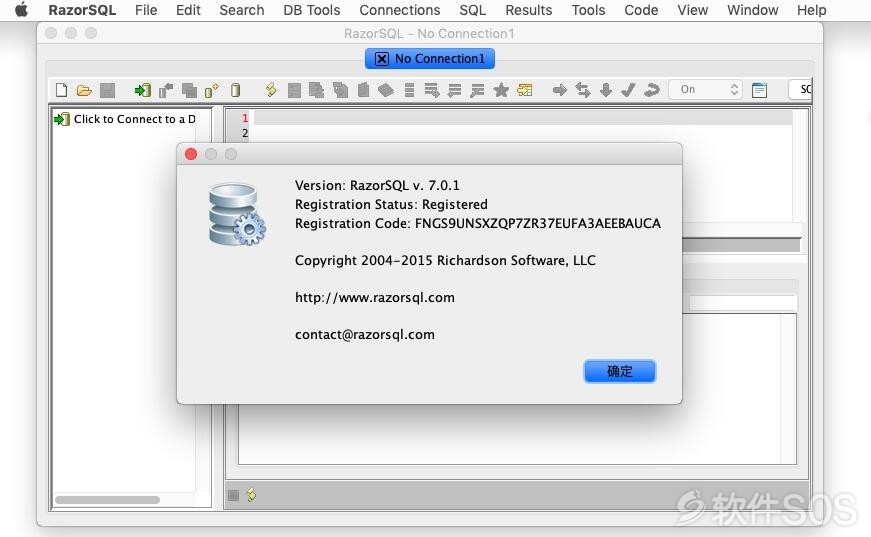Click the green arrow Connect icon in toolbar

(143, 89)
